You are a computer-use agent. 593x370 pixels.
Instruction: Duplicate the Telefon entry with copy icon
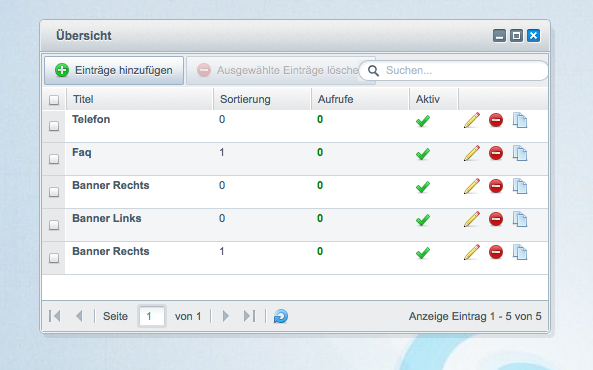click(520, 120)
